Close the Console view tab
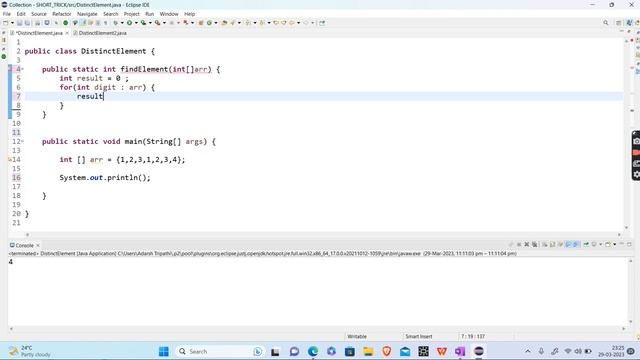640x360 pixels. click(x=38, y=245)
